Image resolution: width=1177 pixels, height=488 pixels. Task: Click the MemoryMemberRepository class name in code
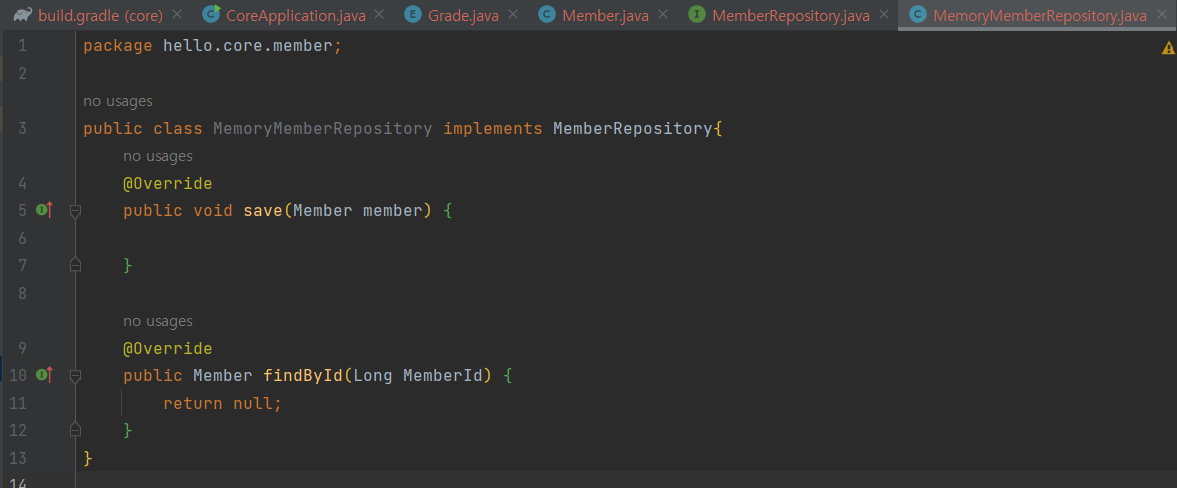[x=323, y=128]
